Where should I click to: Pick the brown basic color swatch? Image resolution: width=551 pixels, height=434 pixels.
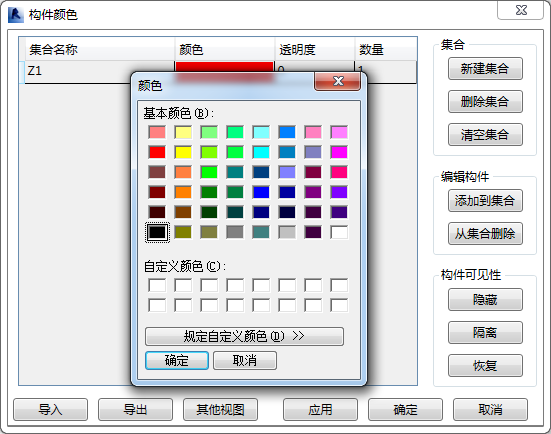pyautogui.click(x=183, y=212)
